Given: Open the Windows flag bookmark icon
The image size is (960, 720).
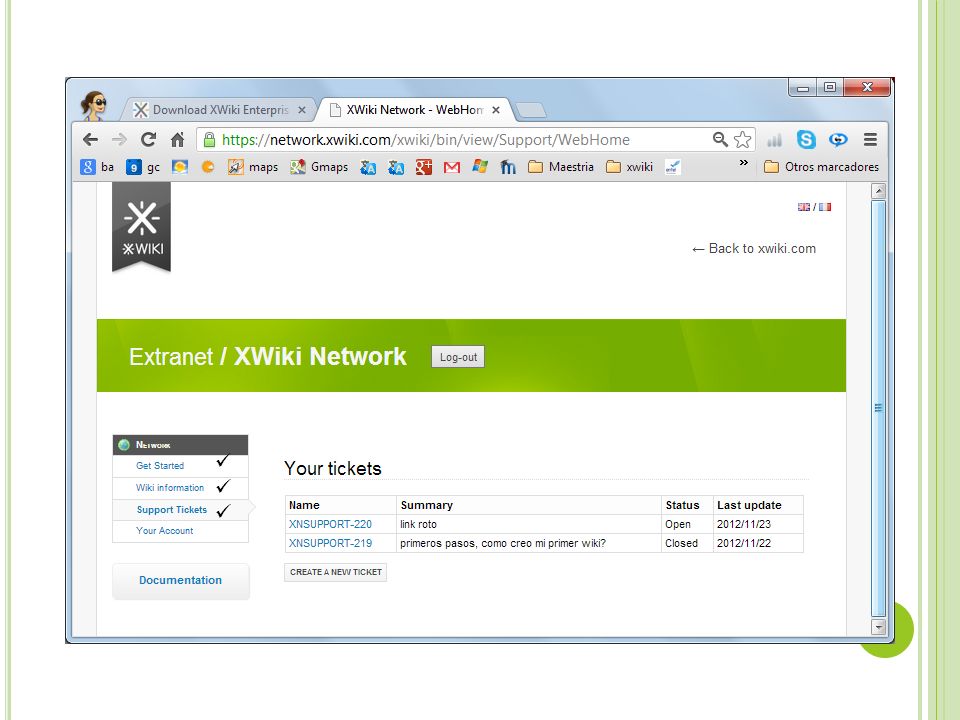Looking at the screenshot, I should pyautogui.click(x=480, y=167).
